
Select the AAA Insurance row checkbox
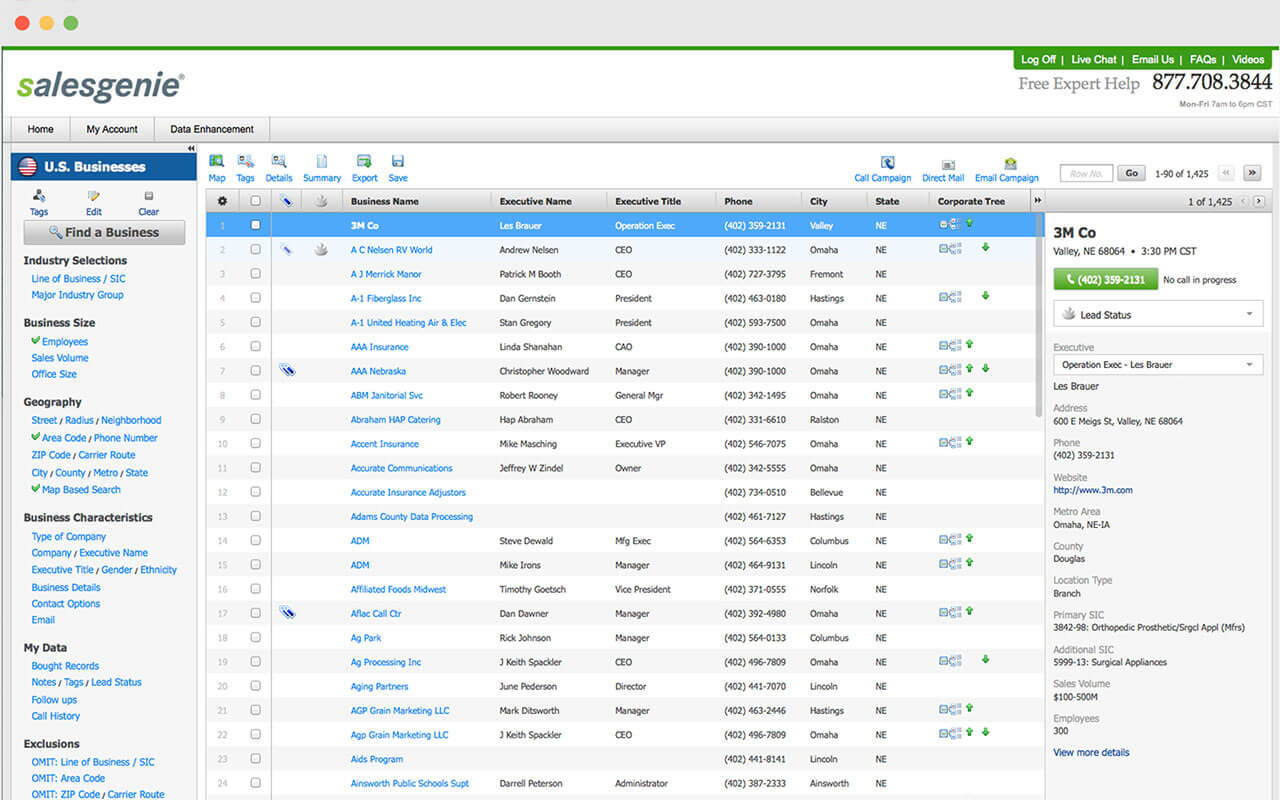click(255, 347)
